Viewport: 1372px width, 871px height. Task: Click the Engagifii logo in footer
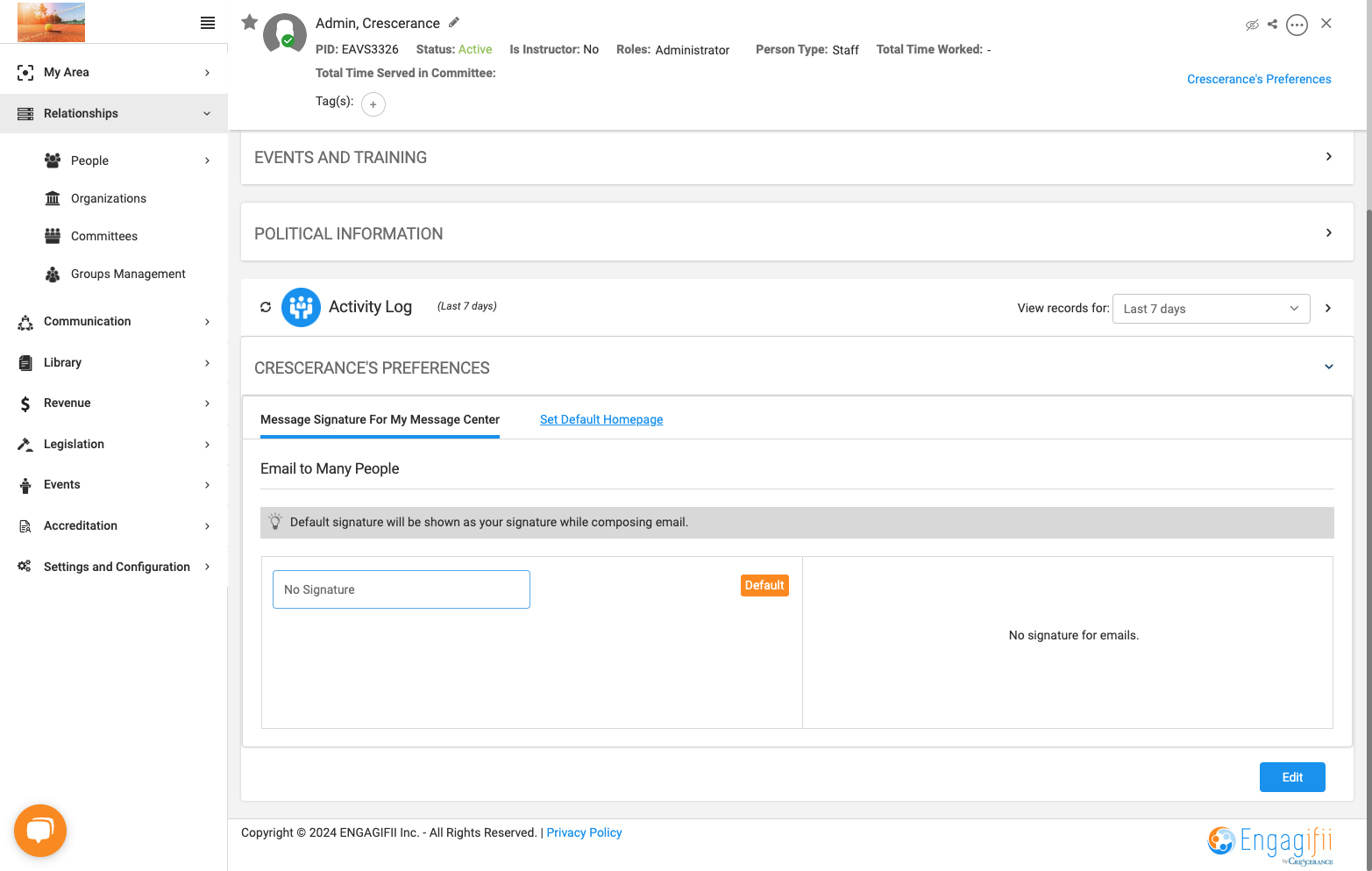coord(1270,845)
